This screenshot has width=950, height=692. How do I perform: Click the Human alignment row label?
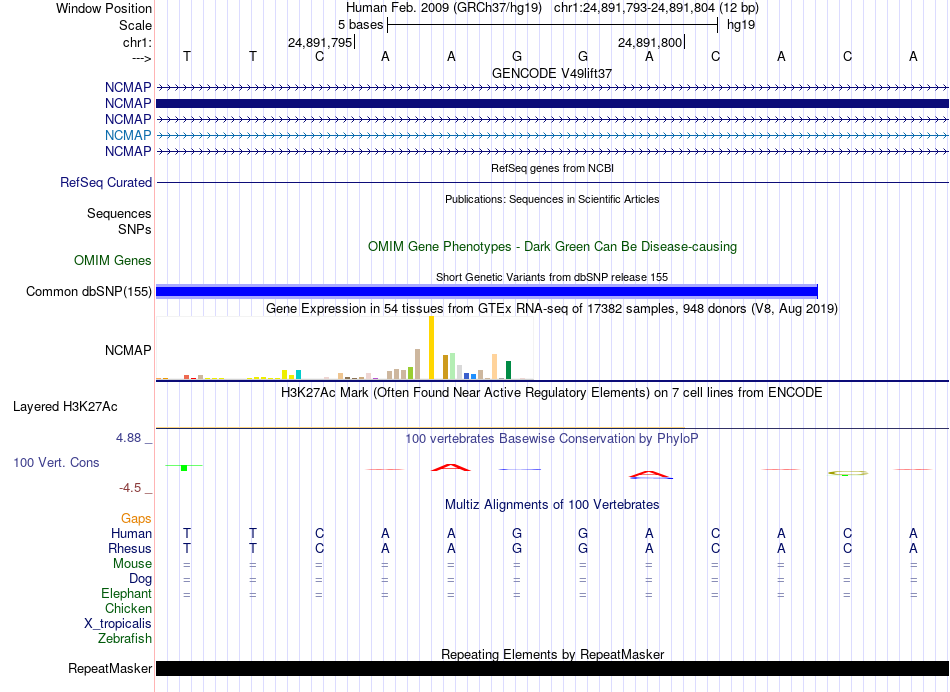131,534
